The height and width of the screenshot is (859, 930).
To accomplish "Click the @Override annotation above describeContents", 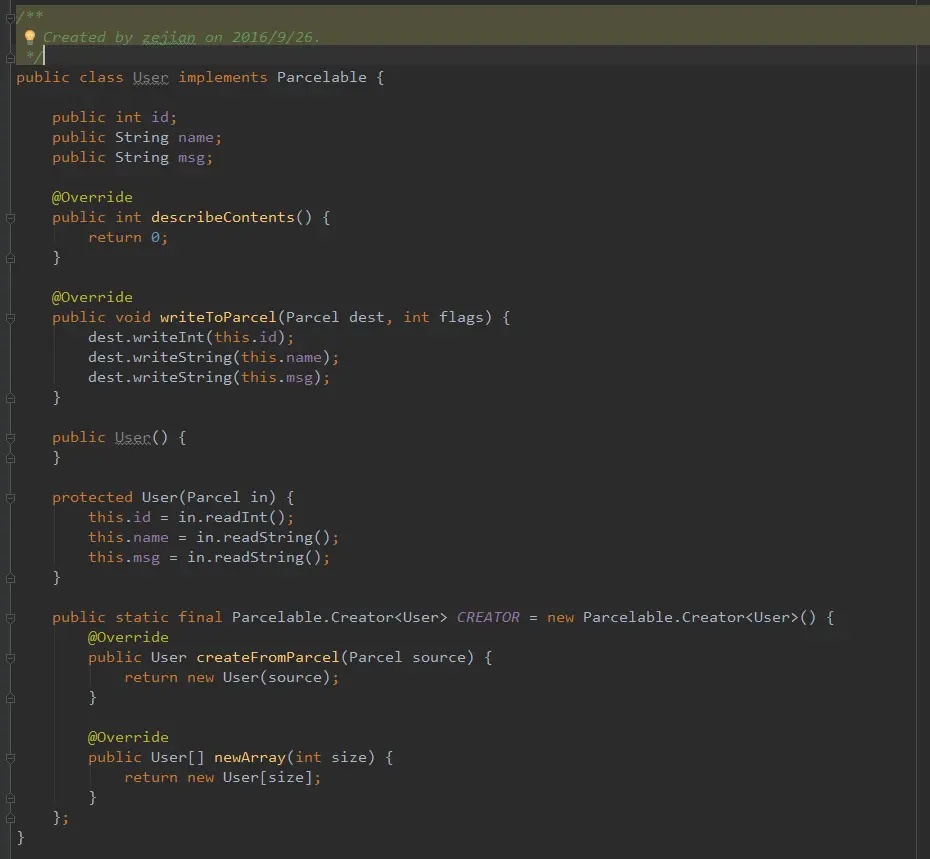I will pyautogui.click(x=93, y=198).
